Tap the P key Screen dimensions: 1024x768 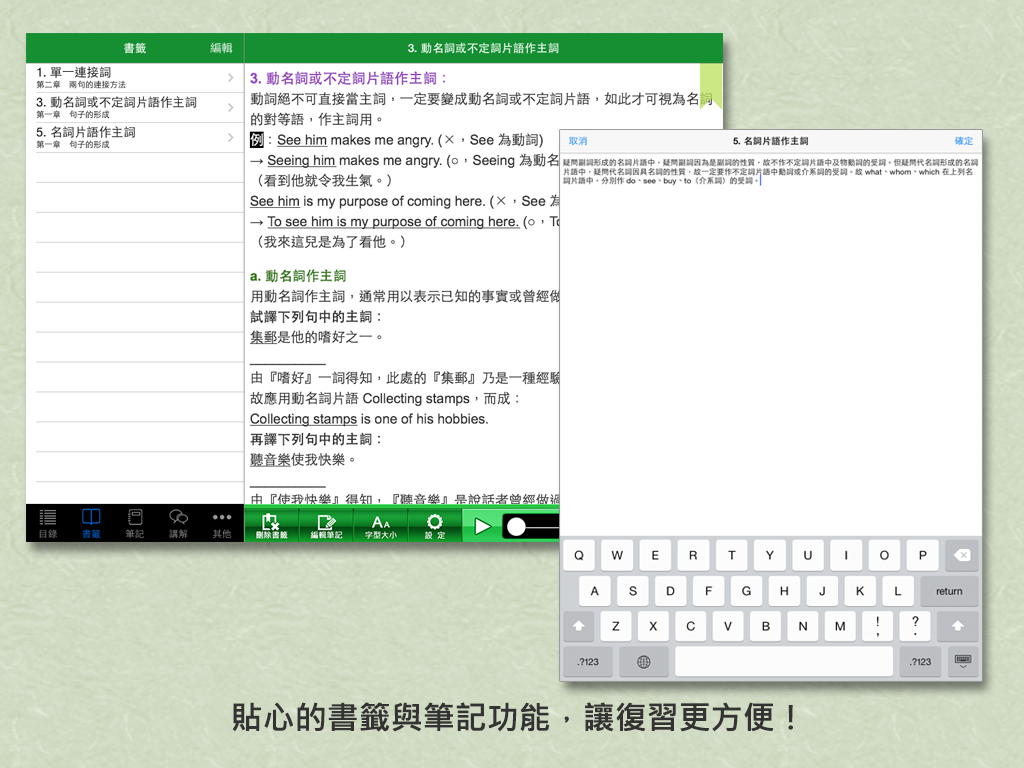point(922,555)
